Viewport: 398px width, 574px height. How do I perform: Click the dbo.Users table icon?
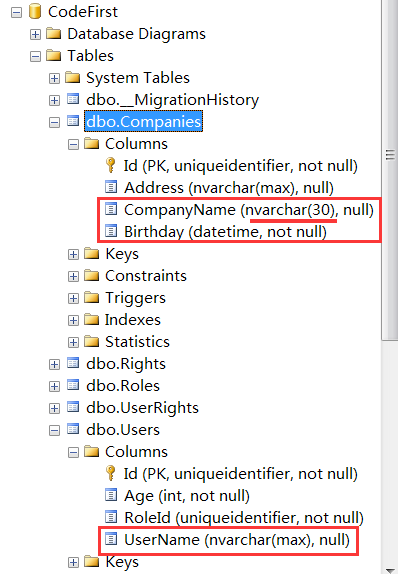pos(73,429)
